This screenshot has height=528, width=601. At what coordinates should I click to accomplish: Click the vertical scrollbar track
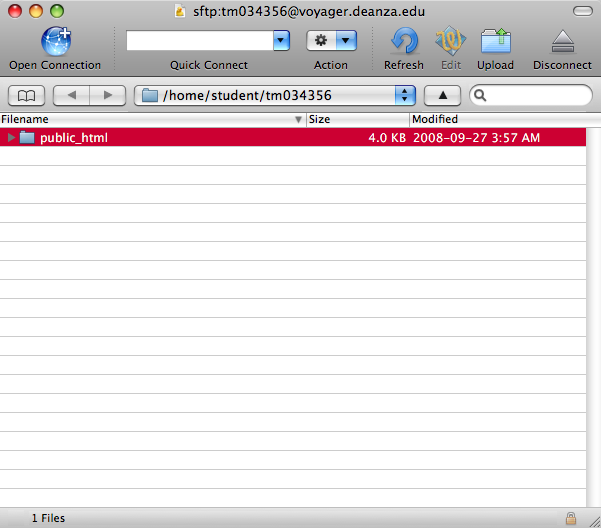tap(593, 317)
